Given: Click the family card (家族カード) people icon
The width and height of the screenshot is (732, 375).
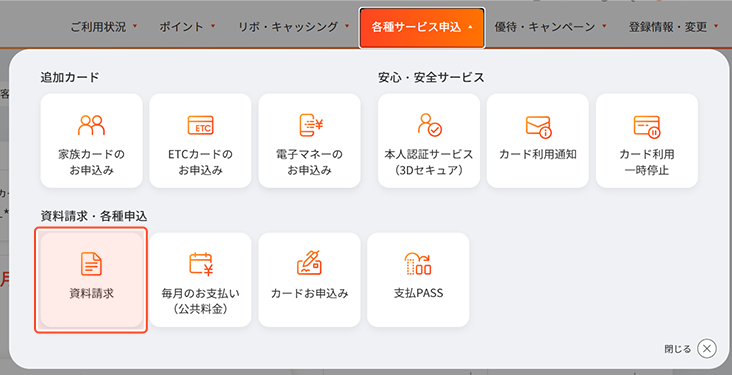Looking at the screenshot, I should click(92, 125).
